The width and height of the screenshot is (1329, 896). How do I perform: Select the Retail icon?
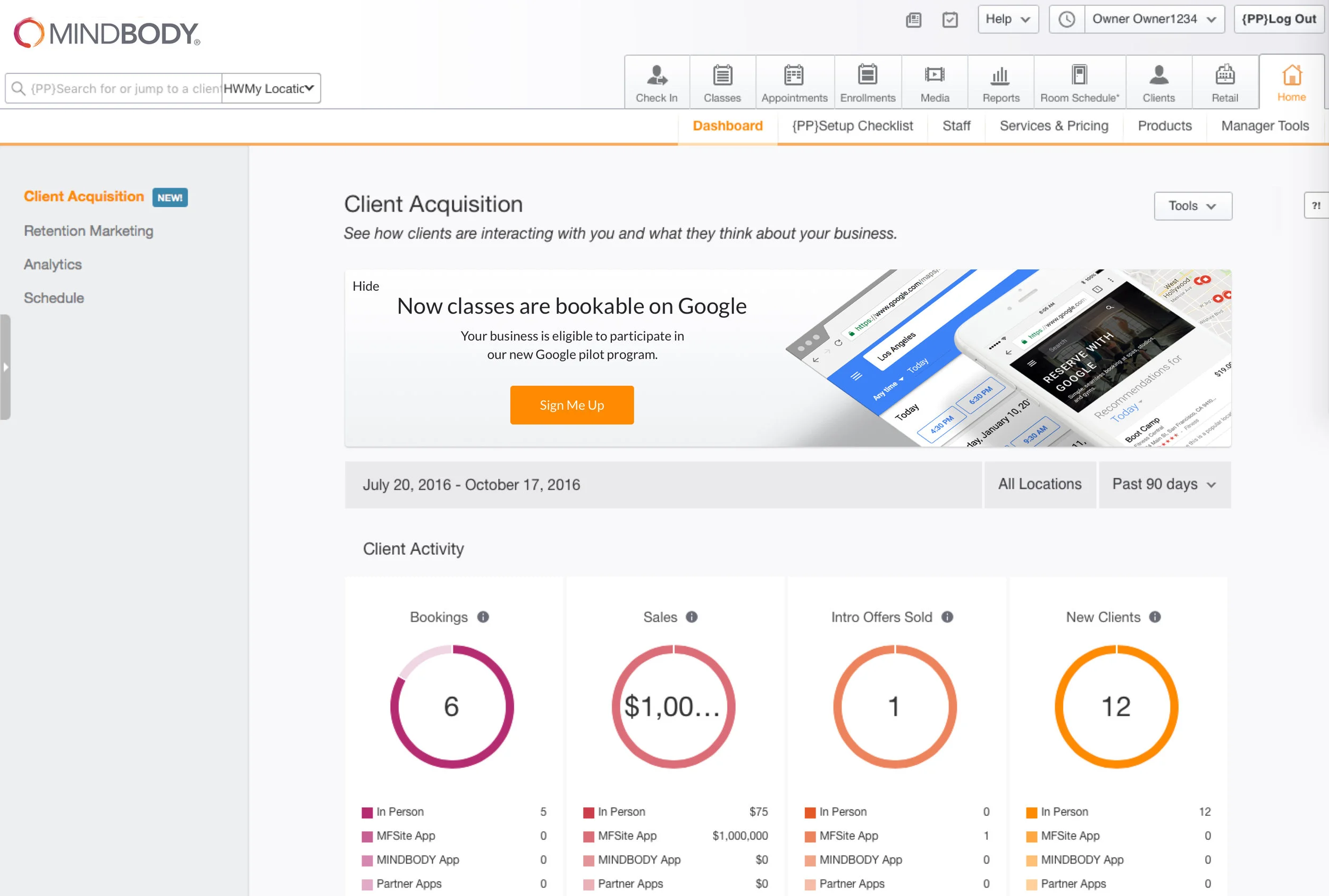pos(1225,82)
